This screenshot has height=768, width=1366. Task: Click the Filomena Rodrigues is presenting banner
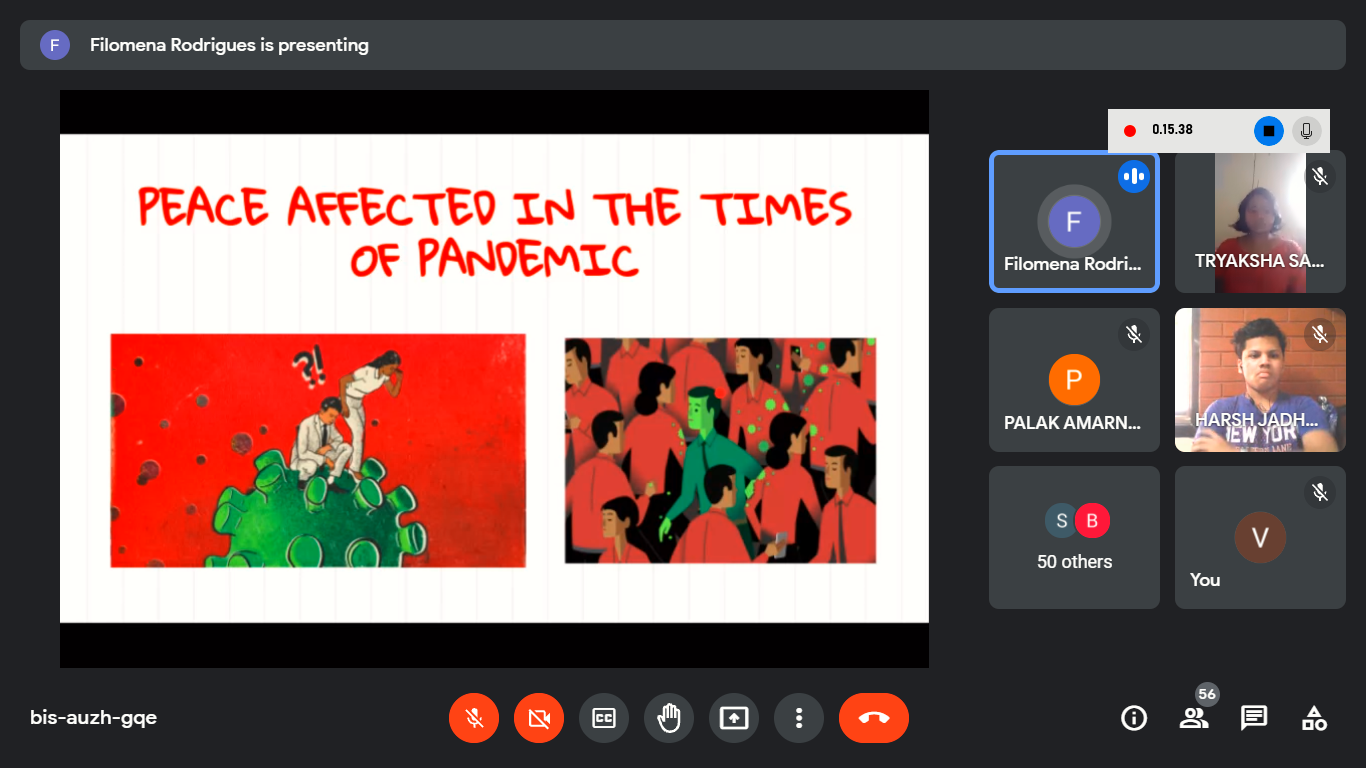[x=682, y=45]
